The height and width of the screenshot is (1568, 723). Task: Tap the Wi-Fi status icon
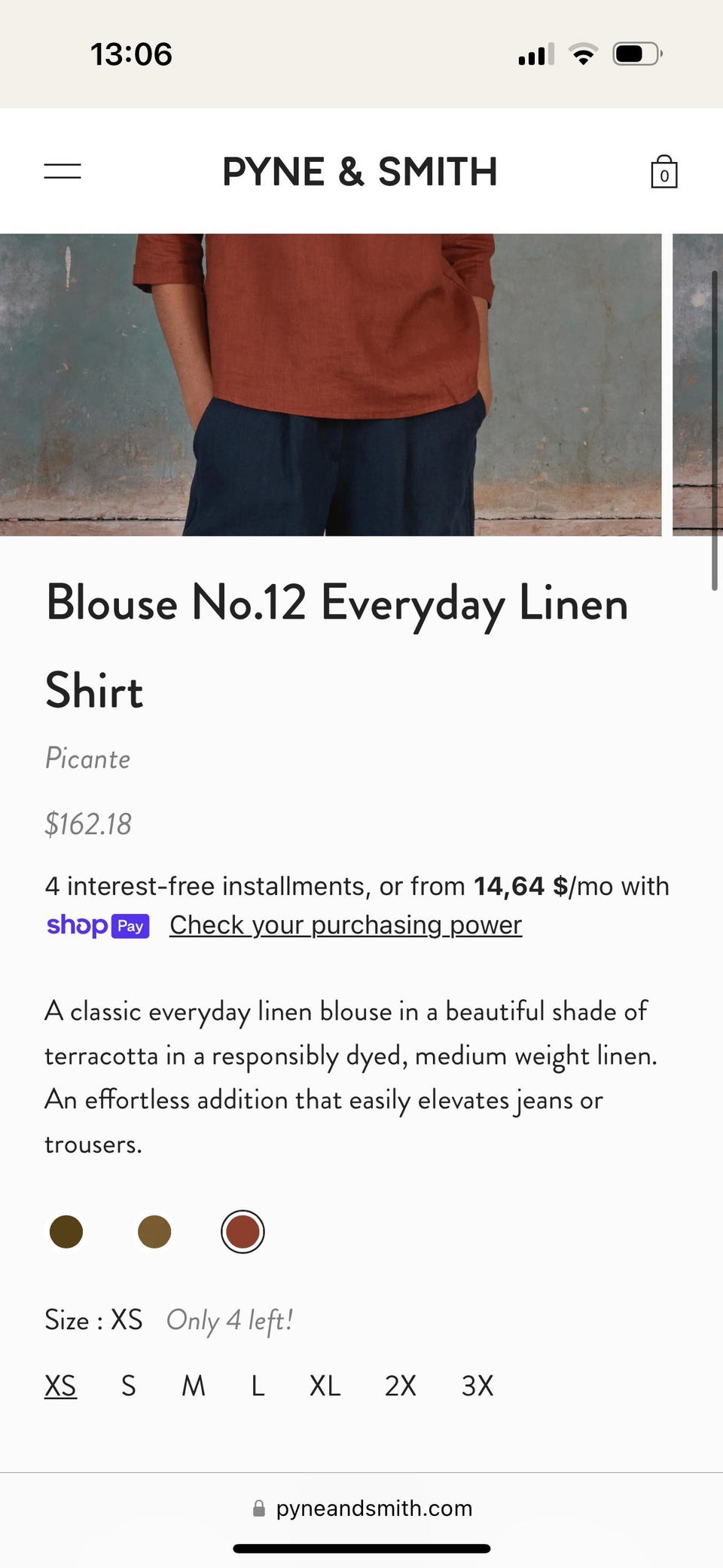point(583,54)
